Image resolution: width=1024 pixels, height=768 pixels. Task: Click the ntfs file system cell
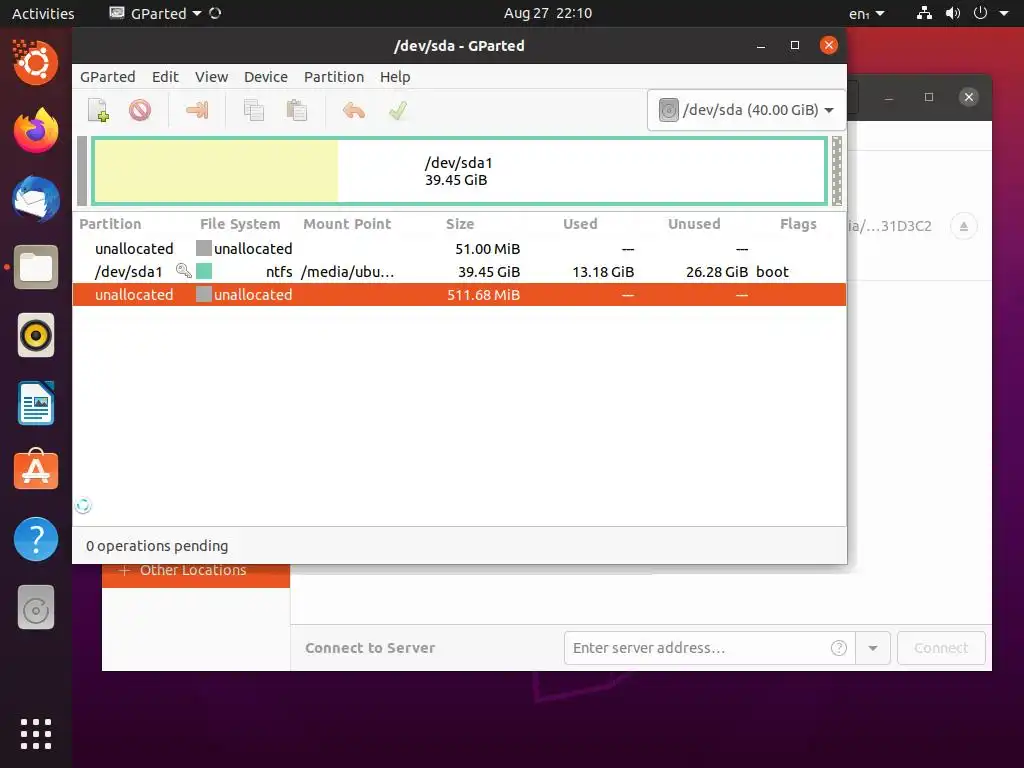coord(279,272)
